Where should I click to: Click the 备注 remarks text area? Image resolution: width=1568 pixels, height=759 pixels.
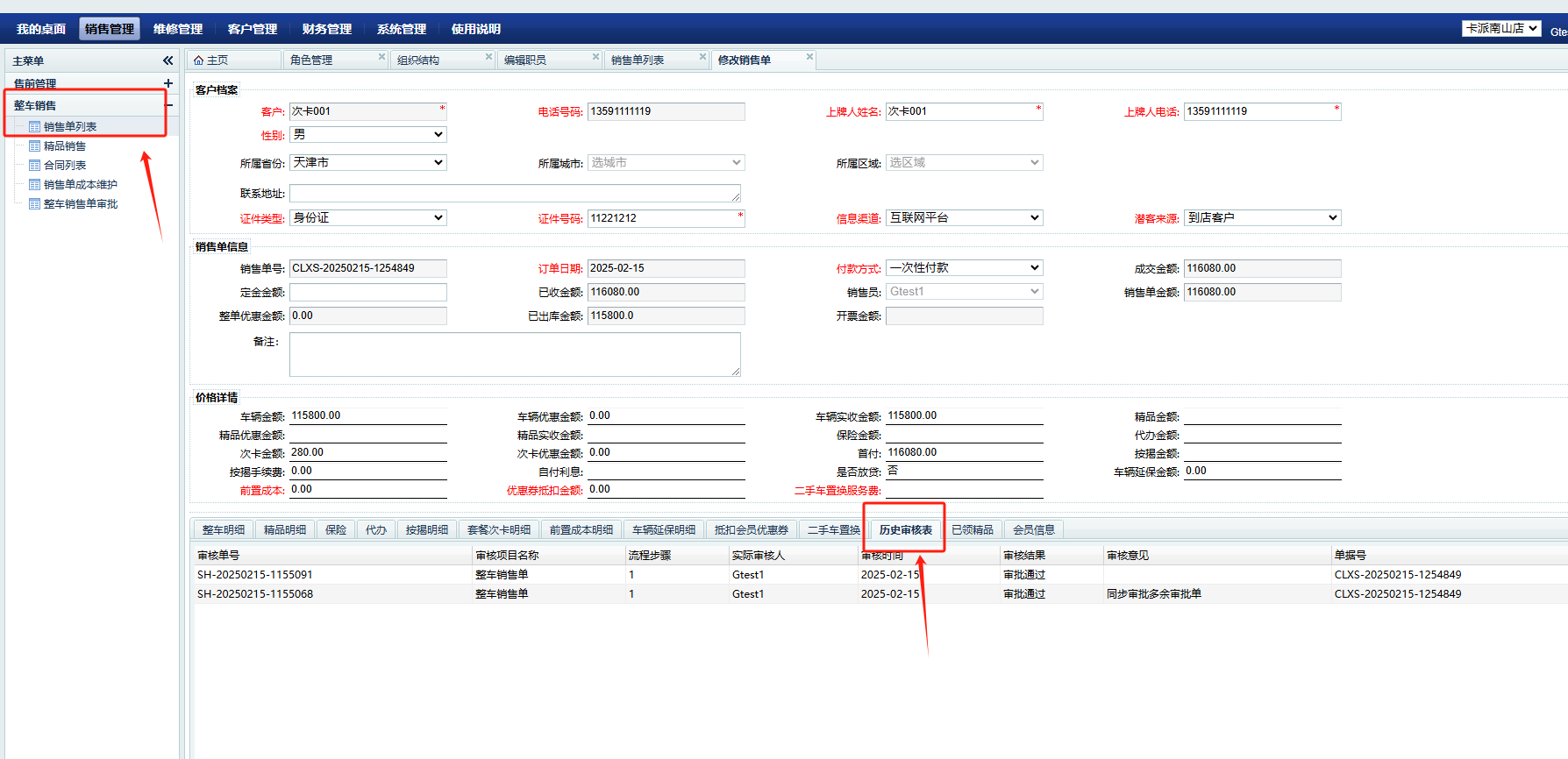tap(515, 354)
